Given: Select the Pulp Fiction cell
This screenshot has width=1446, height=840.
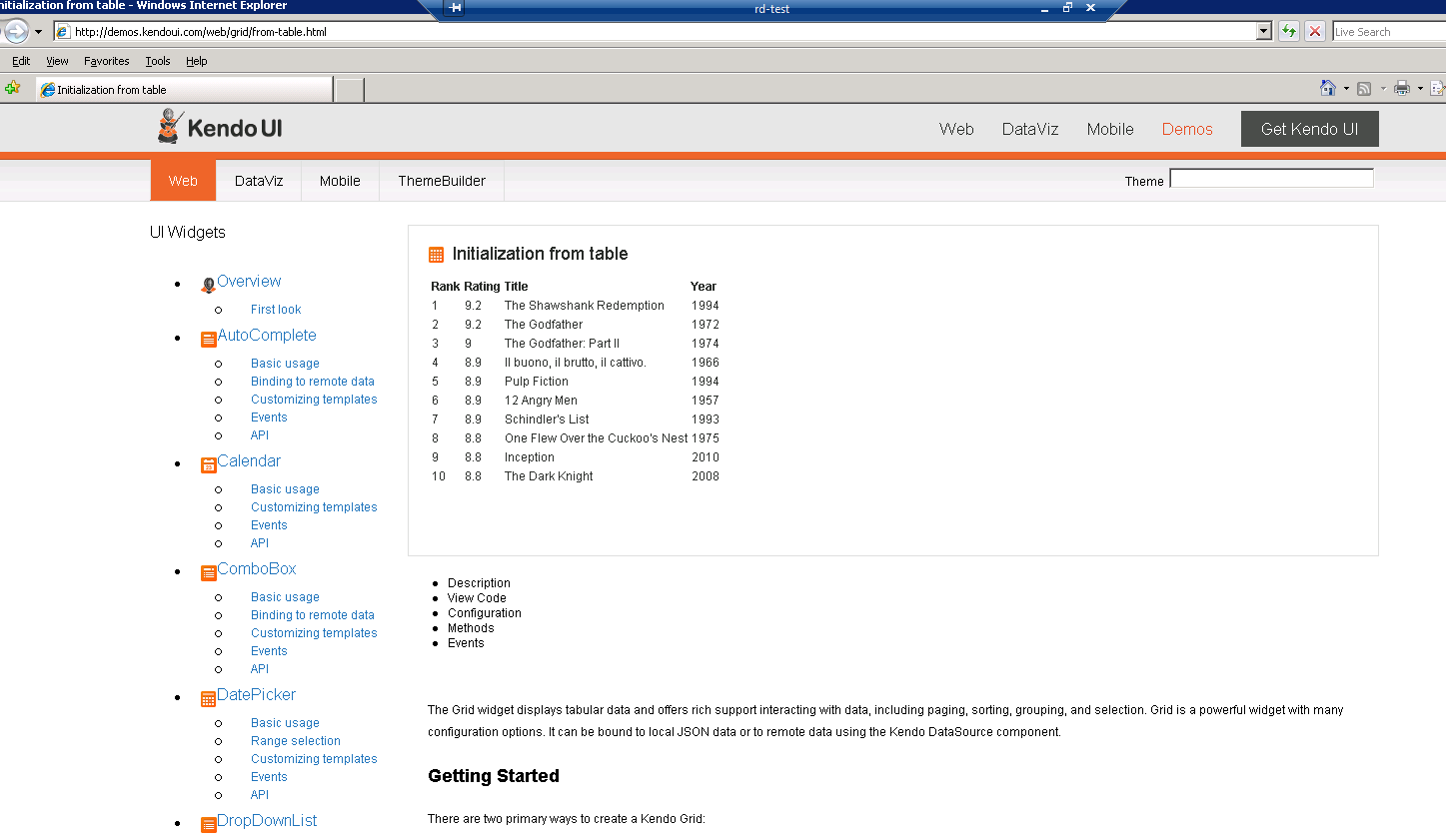Looking at the screenshot, I should click(x=537, y=382).
